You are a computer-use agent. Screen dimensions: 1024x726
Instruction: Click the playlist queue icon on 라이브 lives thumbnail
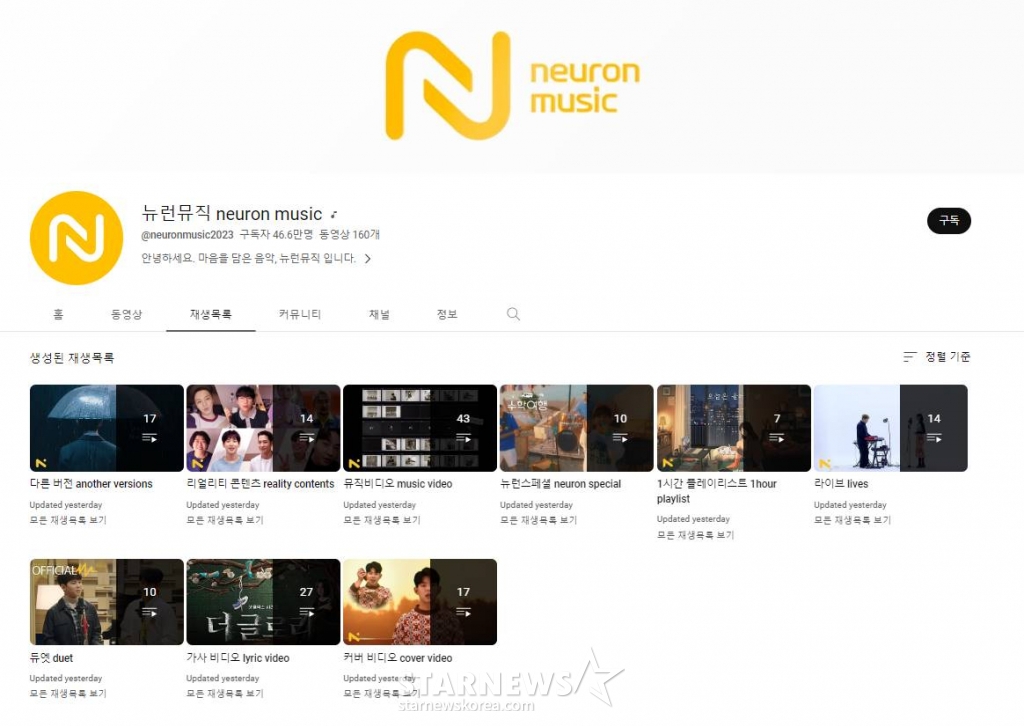pyautogui.click(x=934, y=438)
